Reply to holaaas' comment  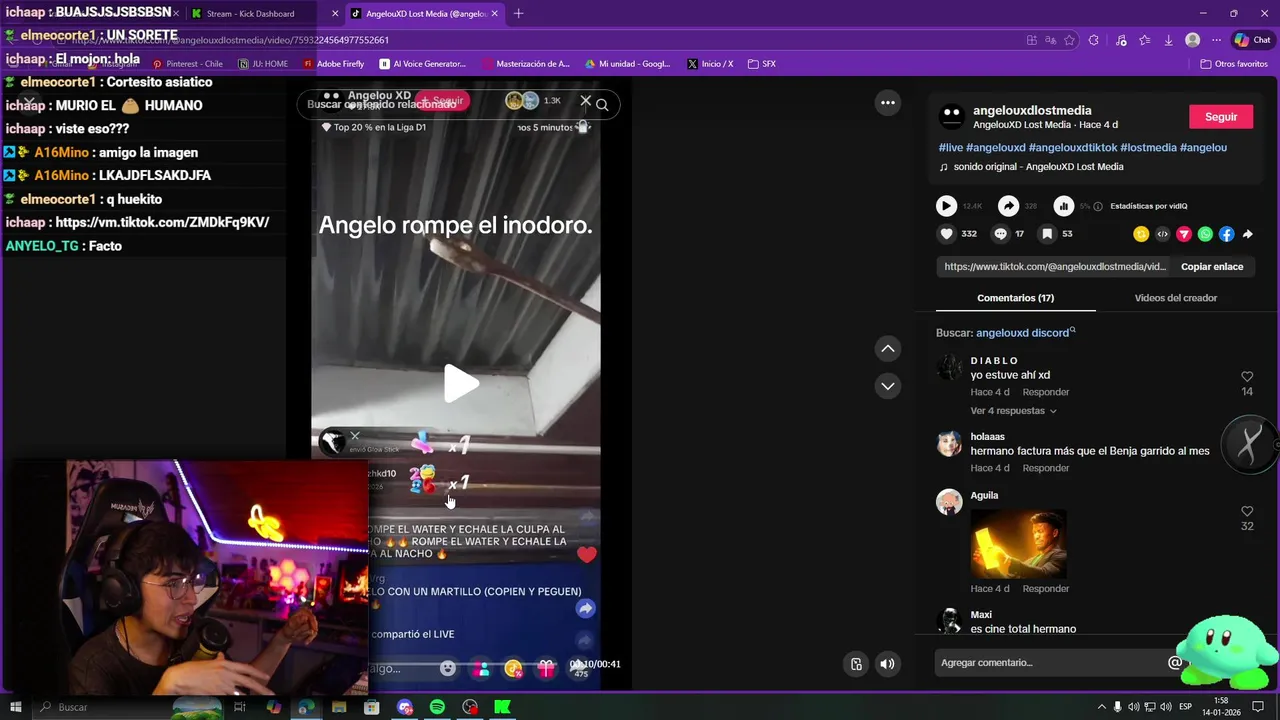(x=1046, y=468)
